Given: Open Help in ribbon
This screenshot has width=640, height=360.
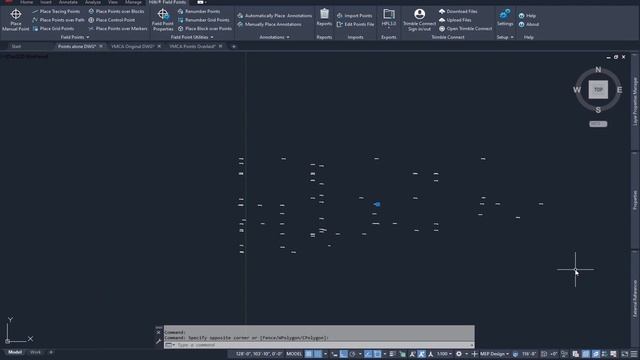Looking at the screenshot, I should click(527, 16).
